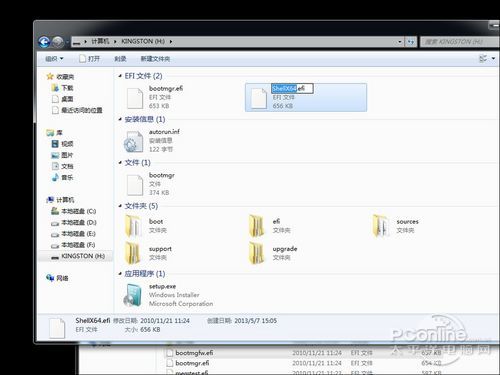
Task: Open the 组织 toolbar dropdown menu
Action: pyautogui.click(x=54, y=59)
